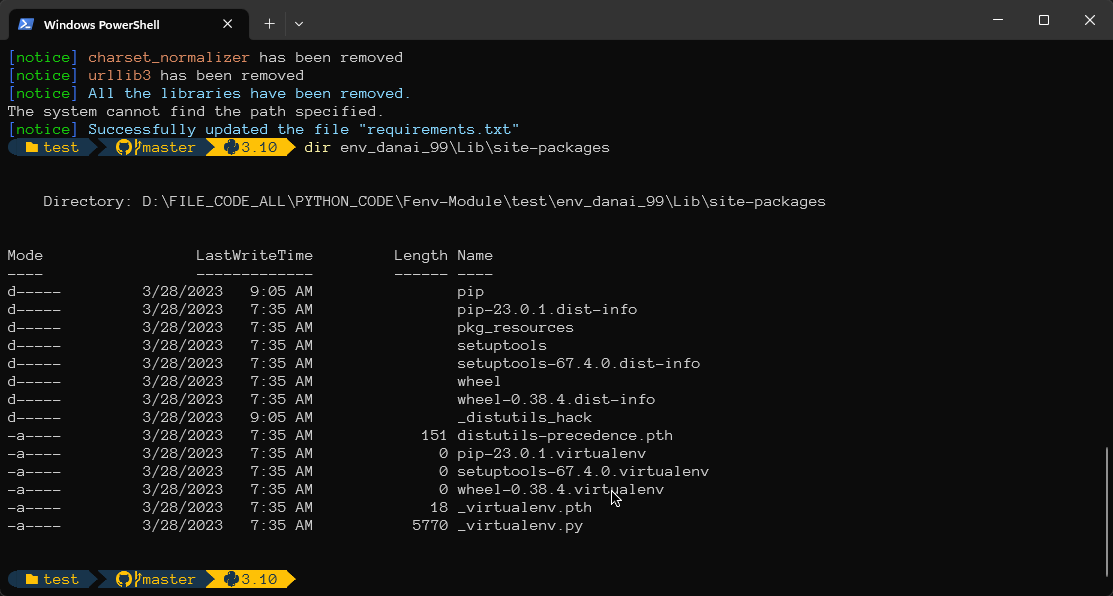Click GitHub icon in the bottom empty prompt
1113x596 pixels.
(125, 579)
